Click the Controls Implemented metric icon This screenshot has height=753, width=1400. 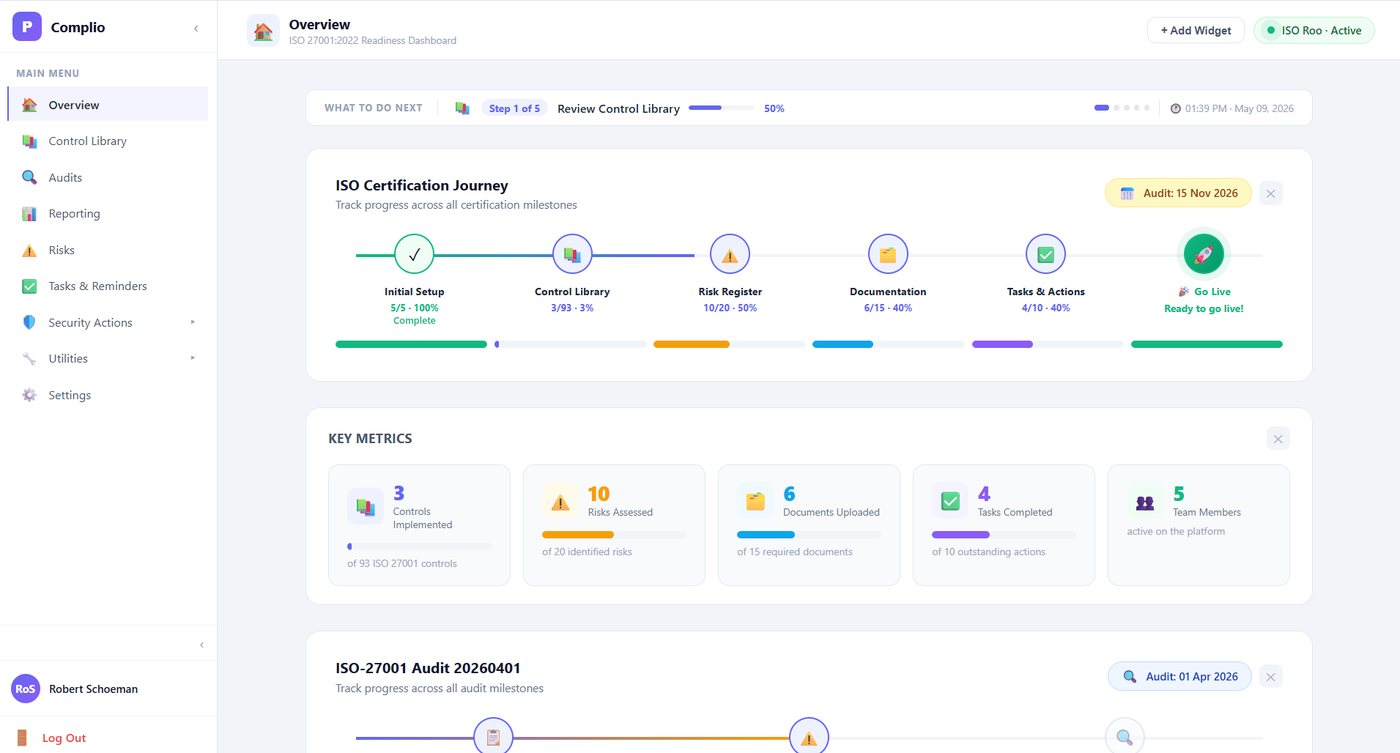point(365,506)
